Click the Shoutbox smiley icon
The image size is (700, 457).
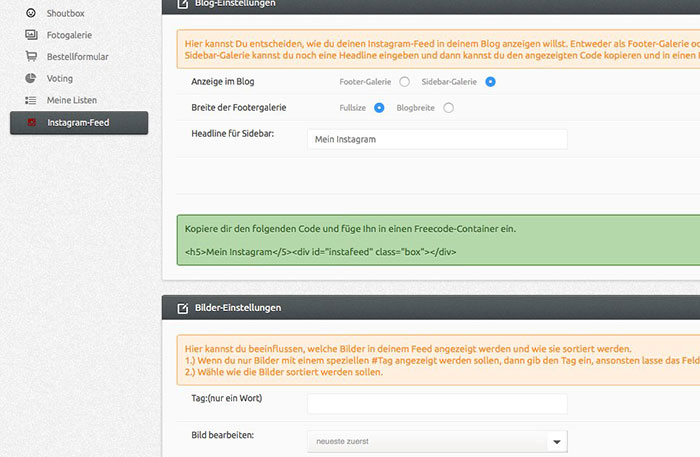(31, 13)
